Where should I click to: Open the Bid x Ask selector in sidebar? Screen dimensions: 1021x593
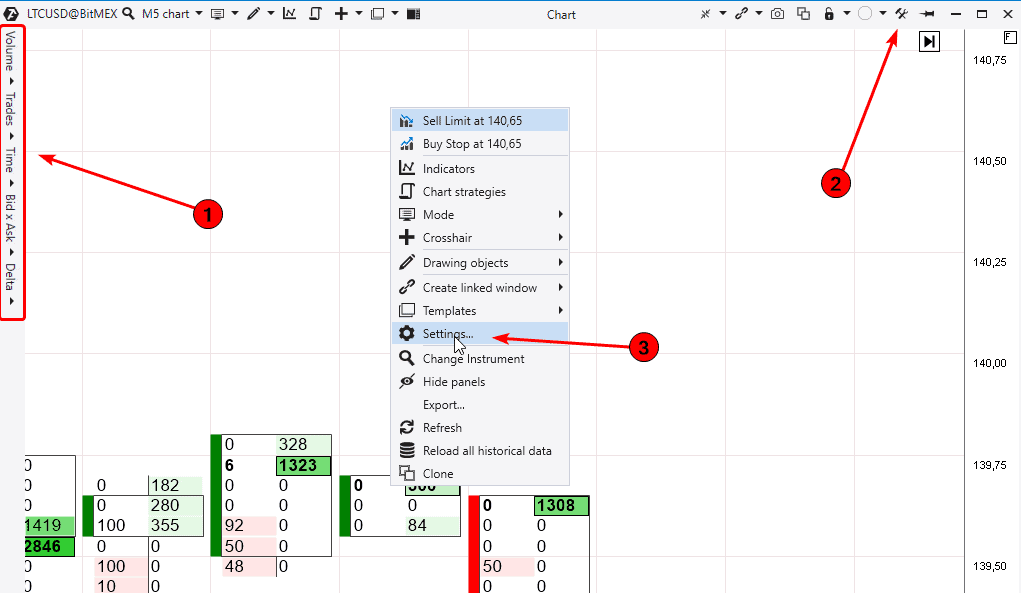click(x=10, y=225)
